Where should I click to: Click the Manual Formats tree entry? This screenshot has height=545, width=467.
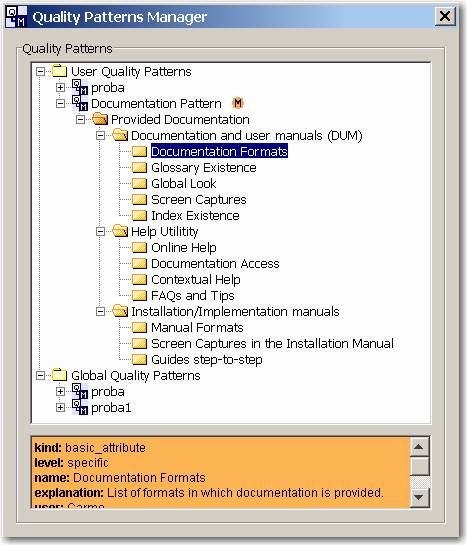tap(197, 327)
